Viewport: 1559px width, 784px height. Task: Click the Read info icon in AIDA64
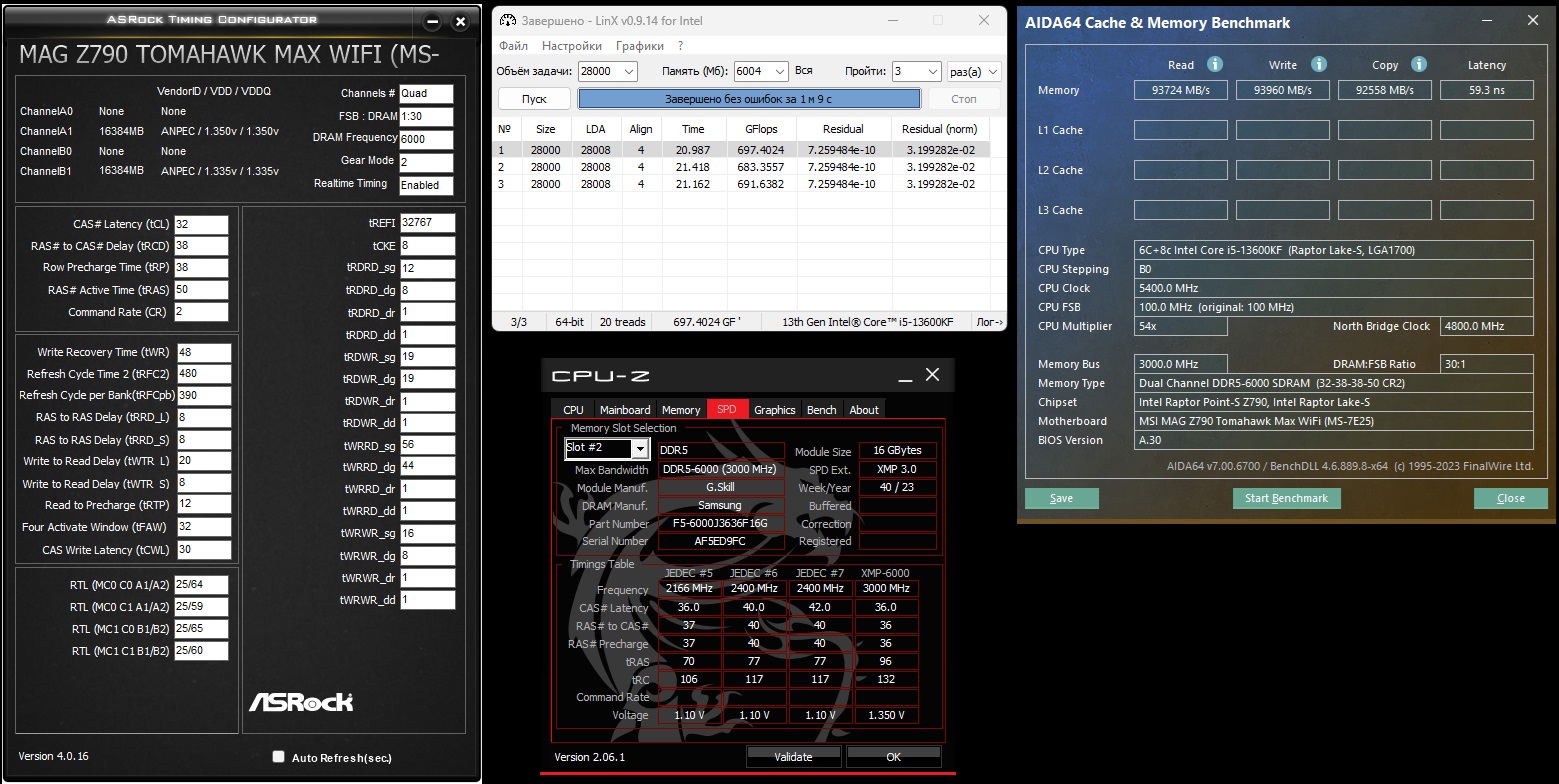(1215, 64)
